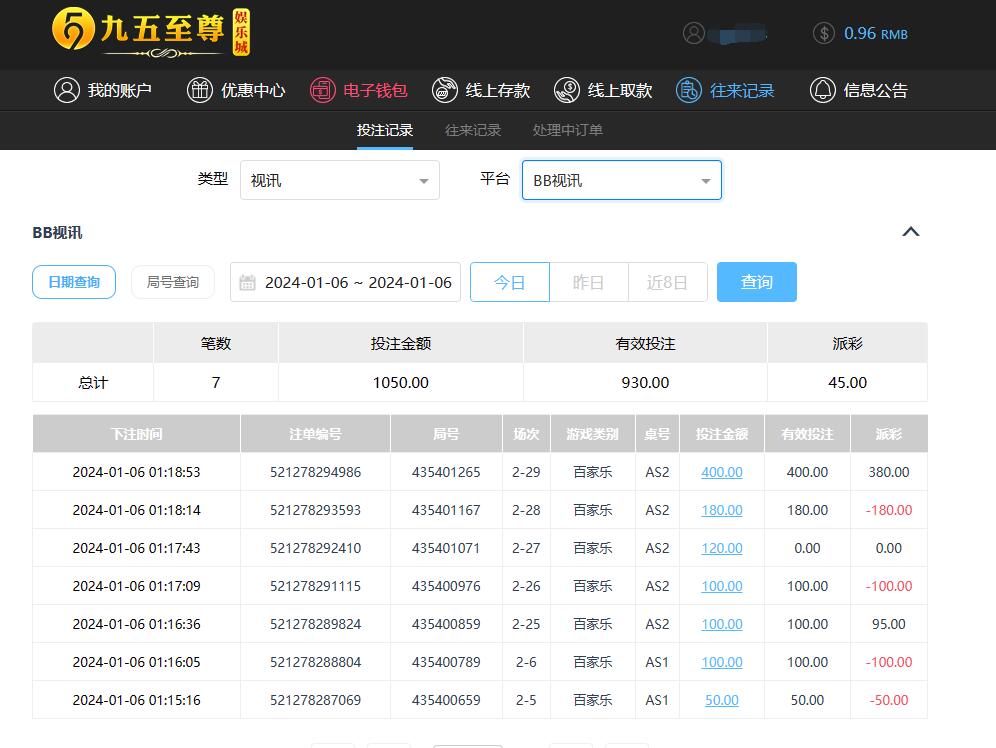Click the user avatar icon in header
996x748 pixels.
pos(694,33)
